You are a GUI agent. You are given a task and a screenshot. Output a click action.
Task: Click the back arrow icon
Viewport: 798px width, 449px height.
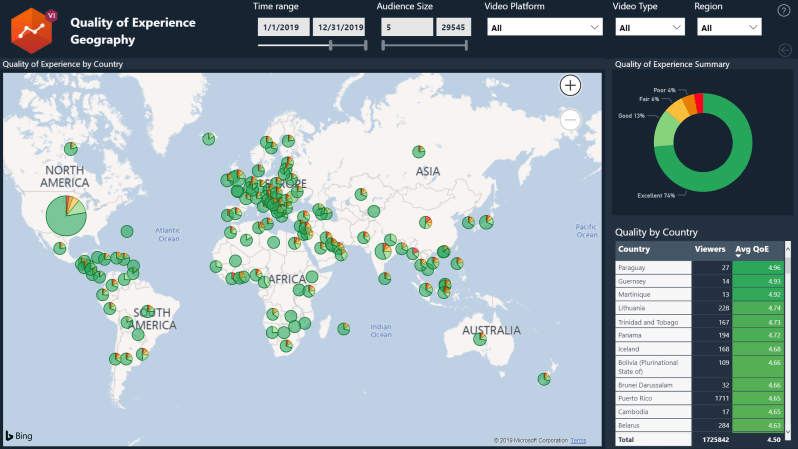(x=783, y=50)
